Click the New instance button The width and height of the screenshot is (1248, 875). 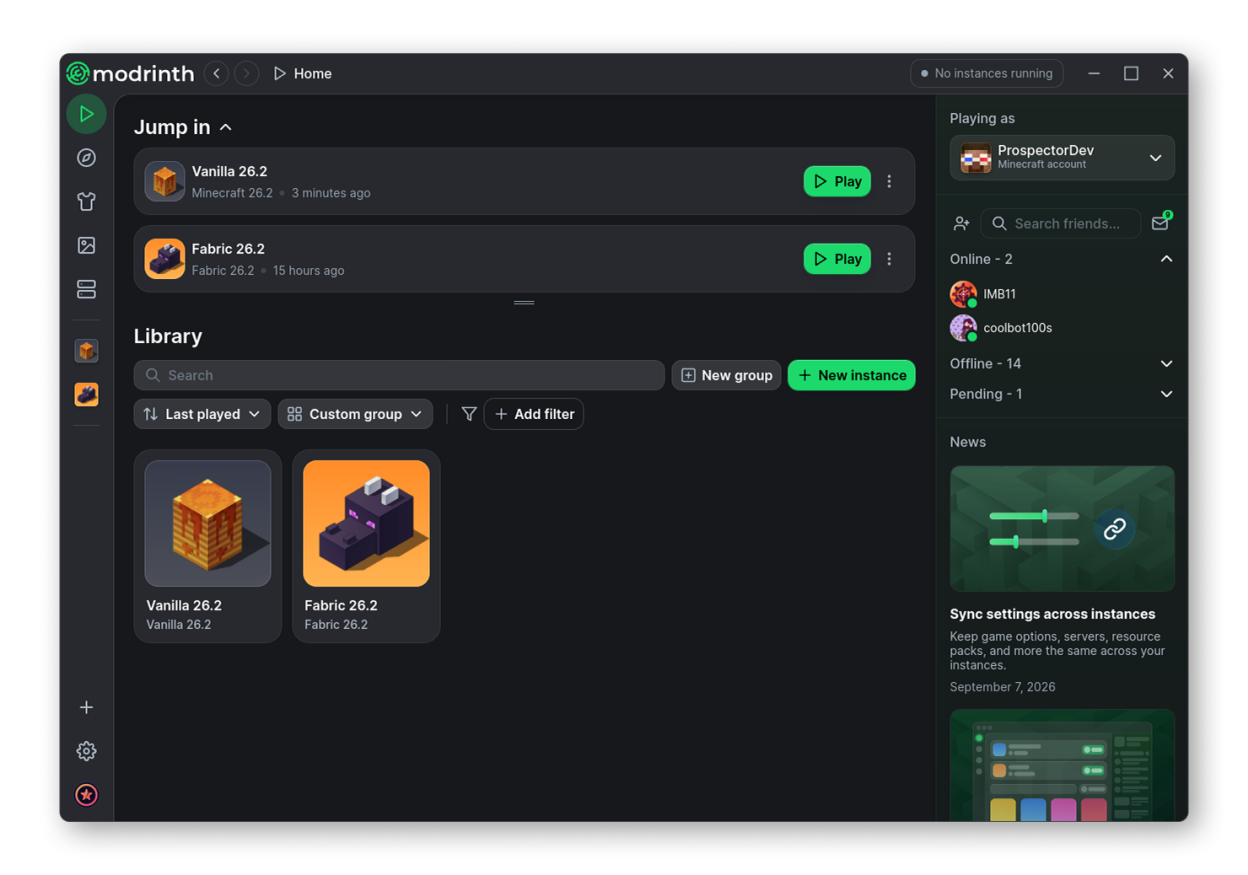(x=852, y=375)
